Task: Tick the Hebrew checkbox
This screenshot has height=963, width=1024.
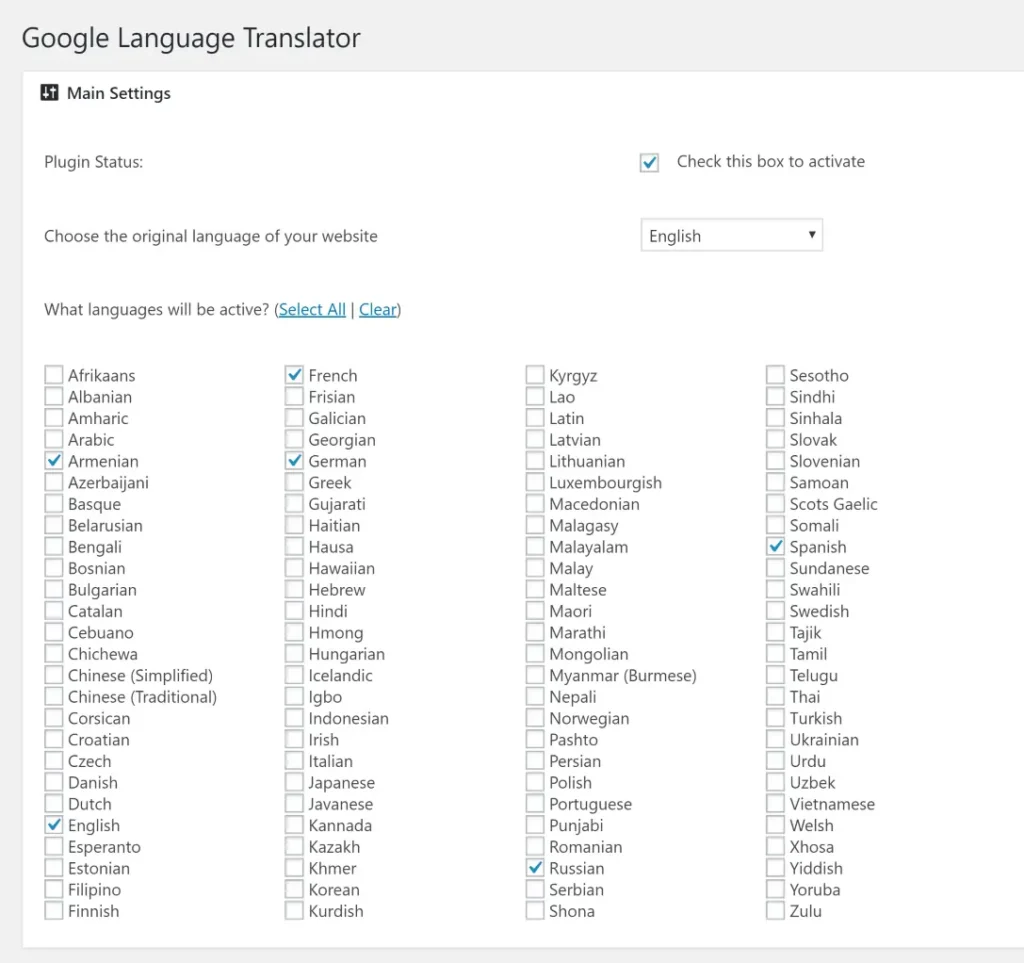Action: point(295,589)
